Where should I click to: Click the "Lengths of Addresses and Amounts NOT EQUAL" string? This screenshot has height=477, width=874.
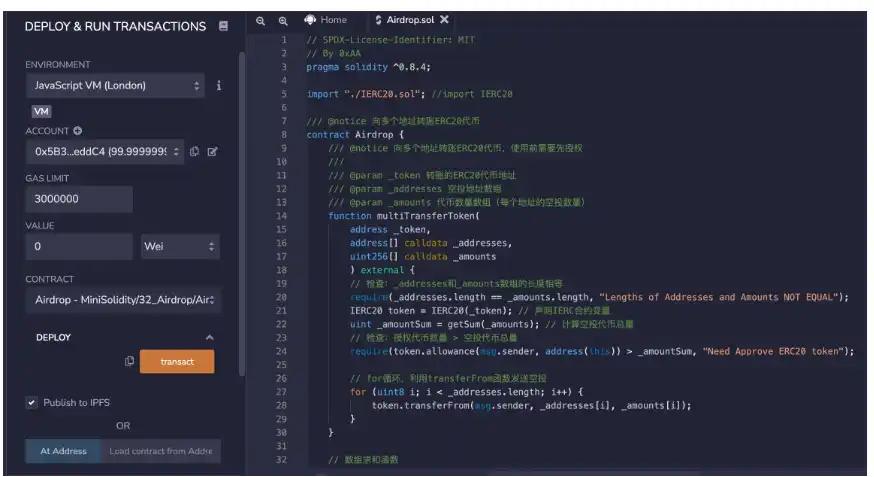(721, 297)
